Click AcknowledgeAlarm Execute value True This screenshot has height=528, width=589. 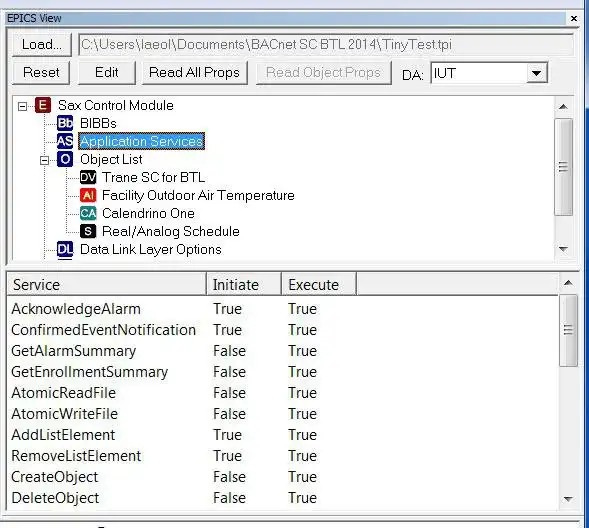click(x=302, y=309)
